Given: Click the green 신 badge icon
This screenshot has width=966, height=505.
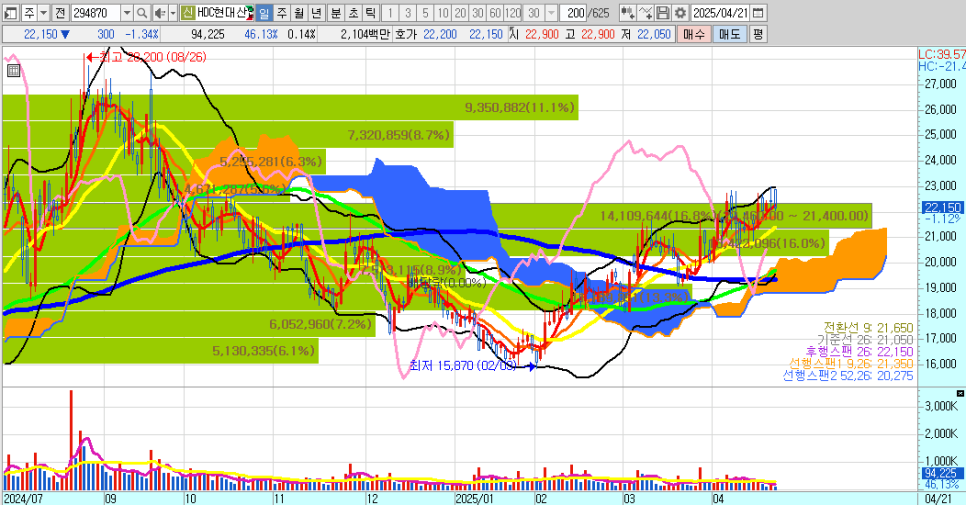Looking at the screenshot, I should [188, 12].
